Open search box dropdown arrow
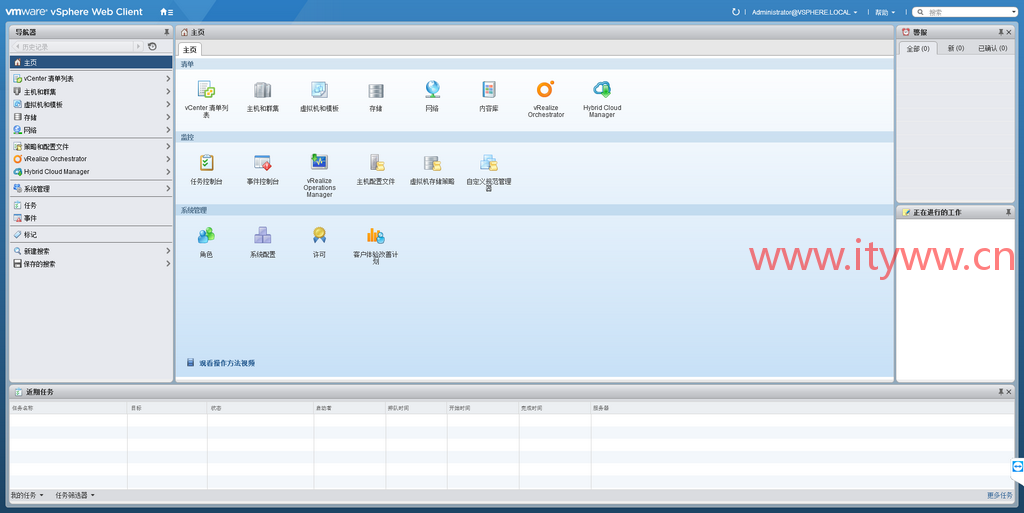 click(x=1014, y=12)
